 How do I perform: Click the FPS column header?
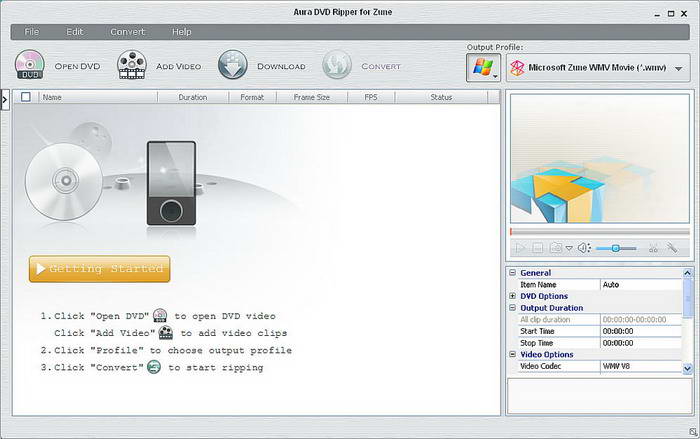[371, 97]
